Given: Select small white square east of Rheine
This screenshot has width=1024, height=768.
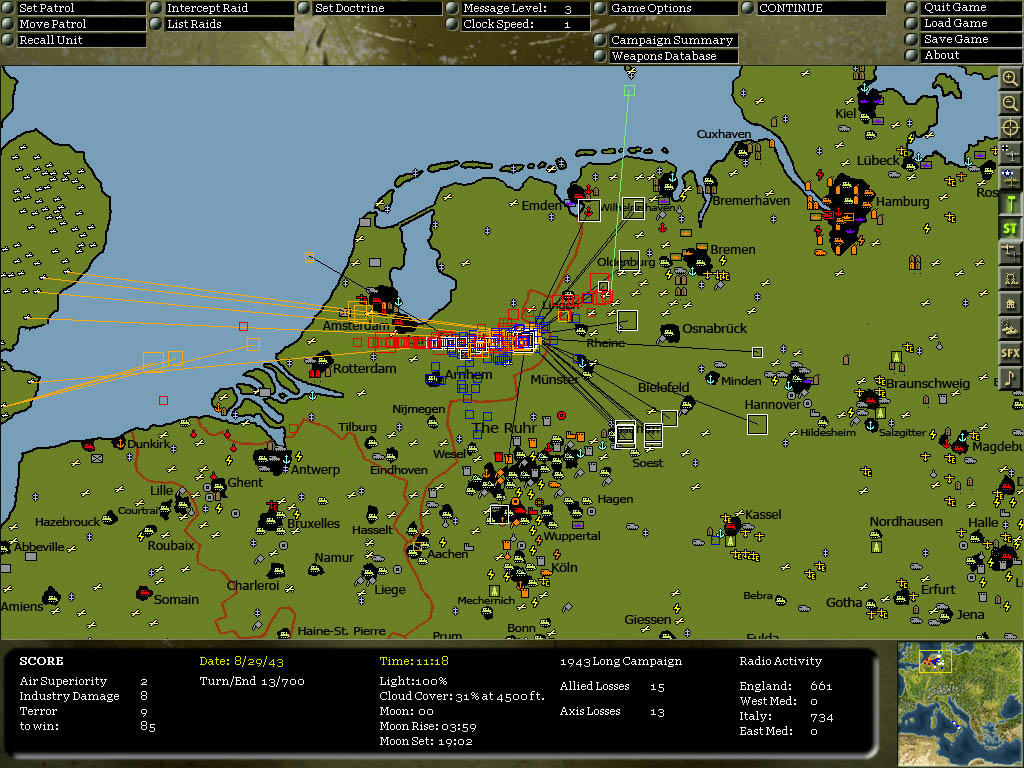Looking at the screenshot, I should 757,353.
